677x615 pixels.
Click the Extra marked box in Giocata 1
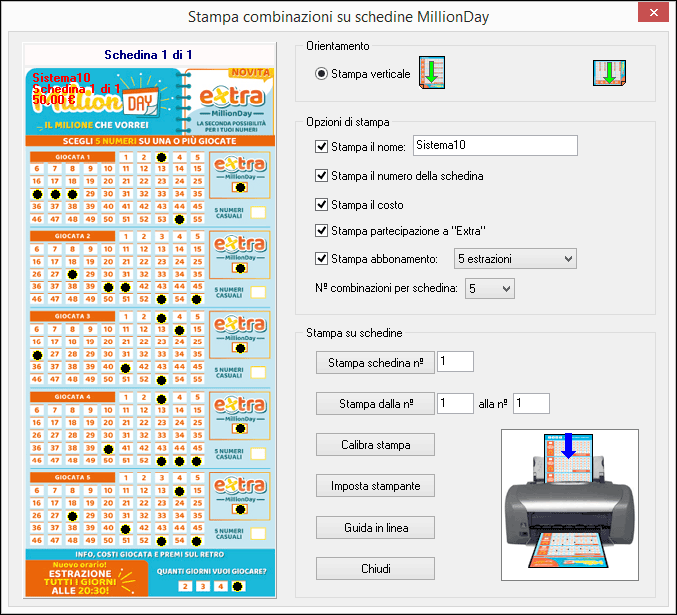click(240, 187)
